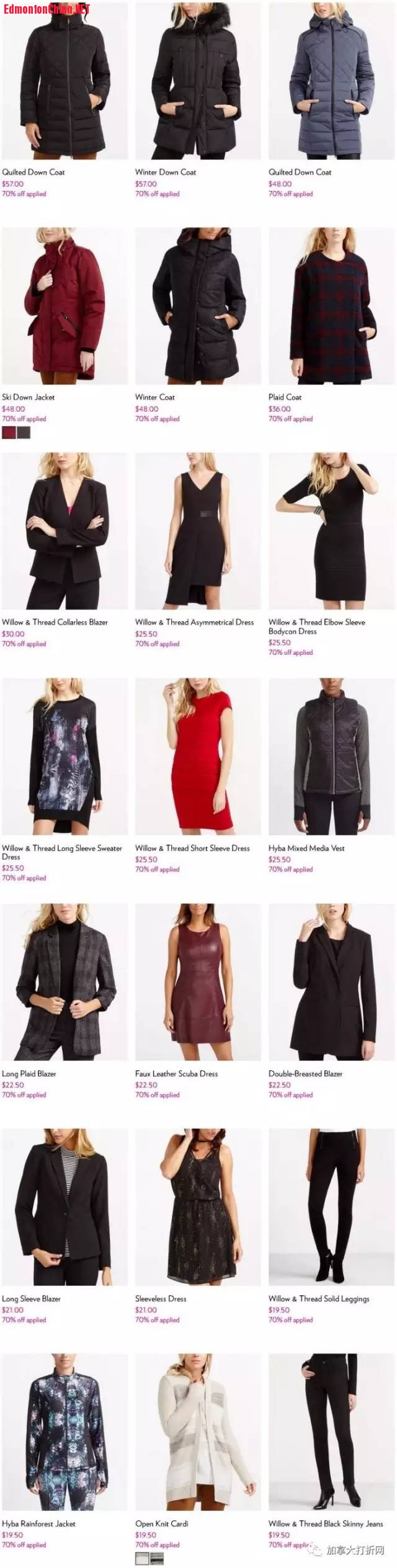Choose the white swatch under Open Knit Cardi
Image resolution: width=397 pixels, height=1568 pixels.
point(142,1559)
